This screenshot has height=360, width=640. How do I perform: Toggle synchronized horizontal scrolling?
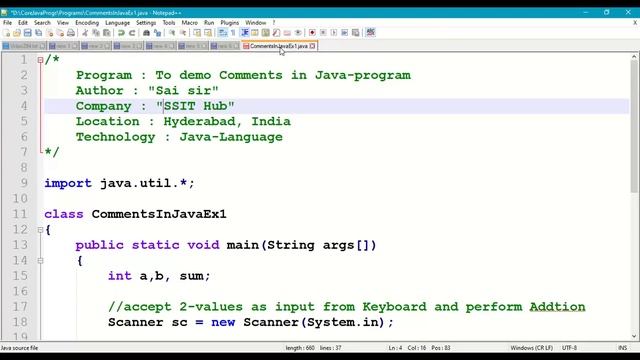[x=208, y=33]
